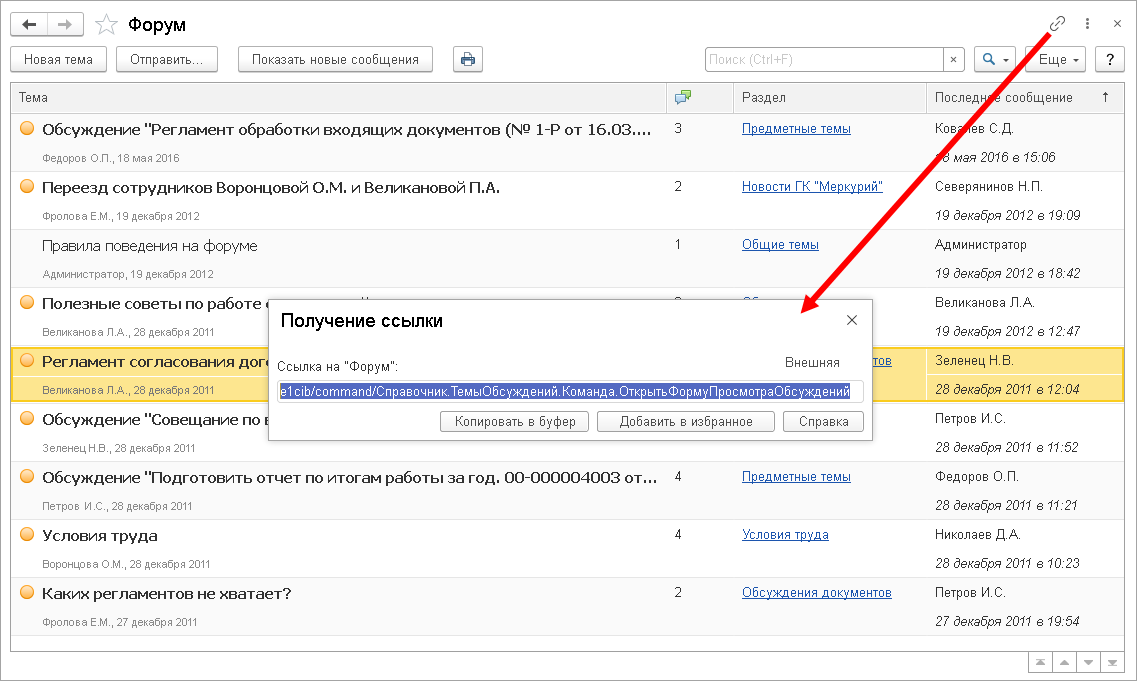The height and width of the screenshot is (681, 1137).
Task: Click Копировать в буфер in the dialog
Action: 515,421
